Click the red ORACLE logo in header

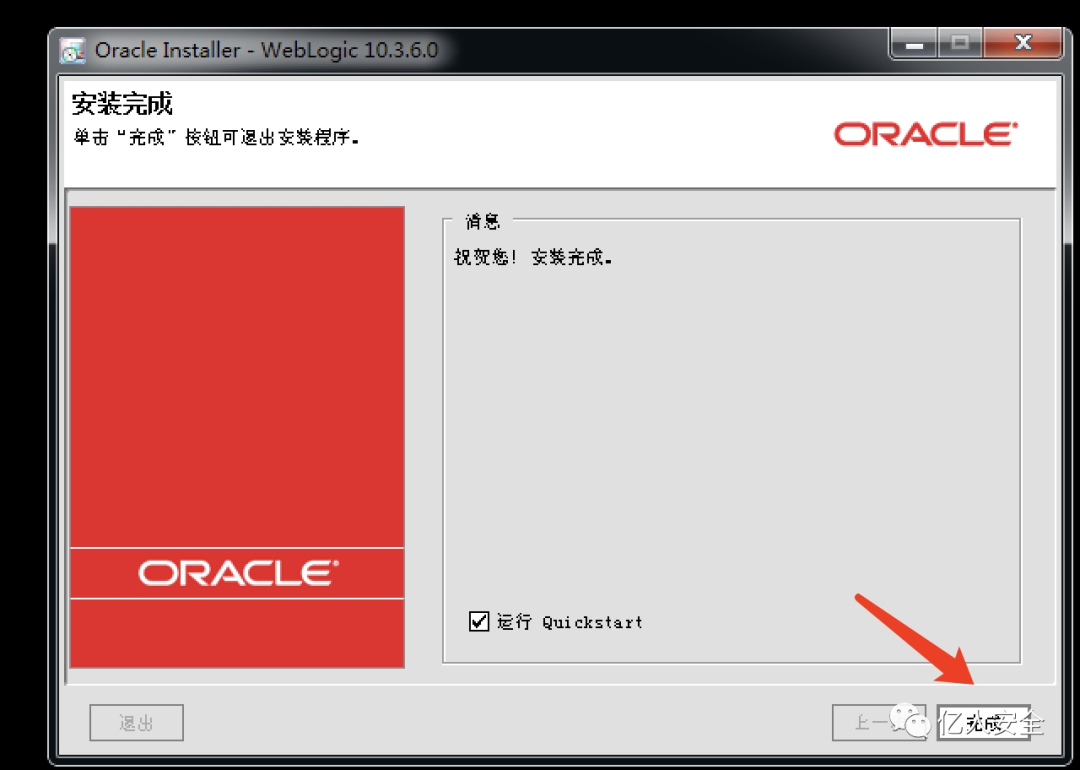click(926, 134)
